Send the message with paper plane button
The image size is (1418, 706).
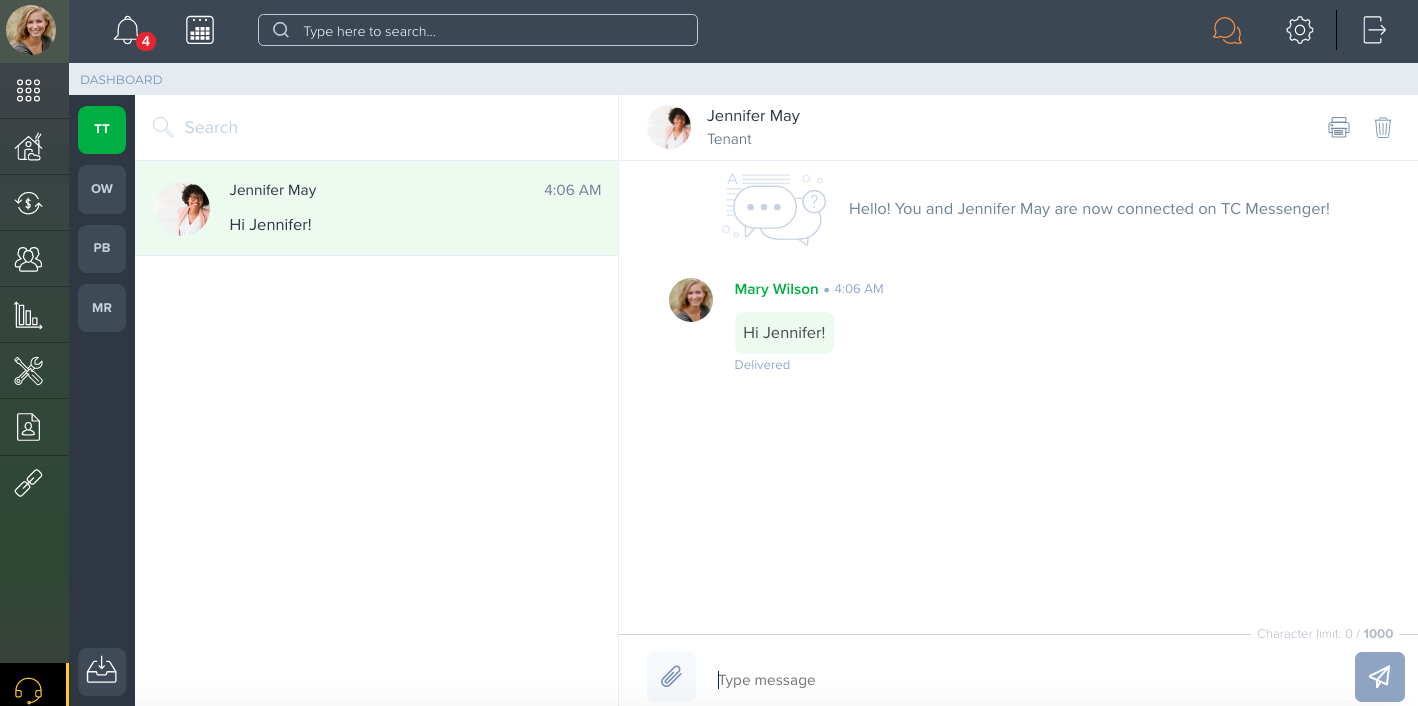coord(1380,677)
